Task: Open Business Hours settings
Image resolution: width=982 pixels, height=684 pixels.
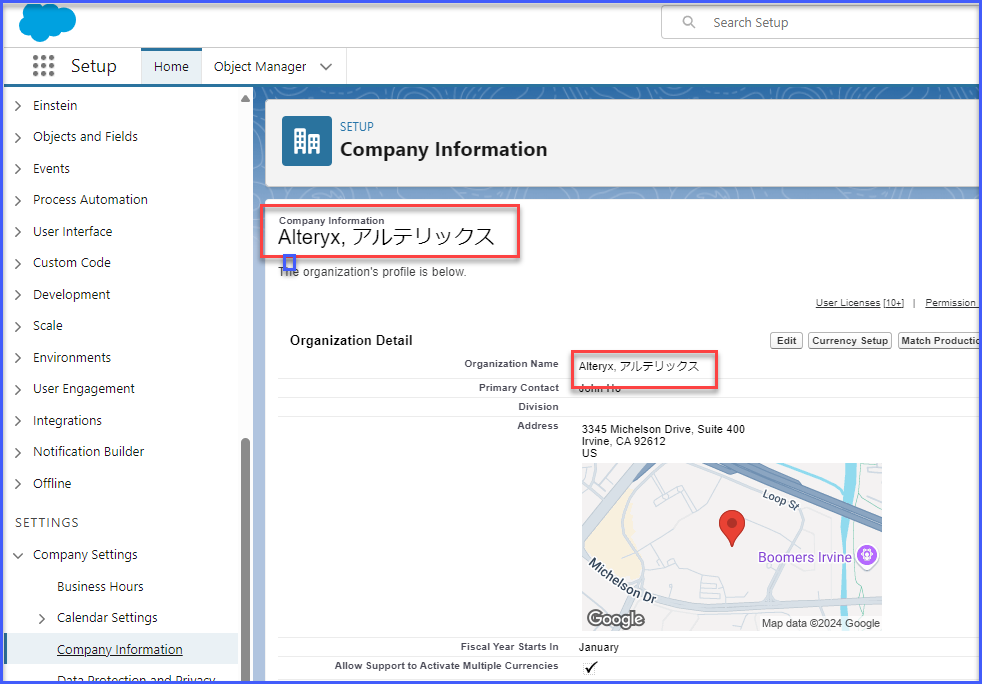Action: 100,586
